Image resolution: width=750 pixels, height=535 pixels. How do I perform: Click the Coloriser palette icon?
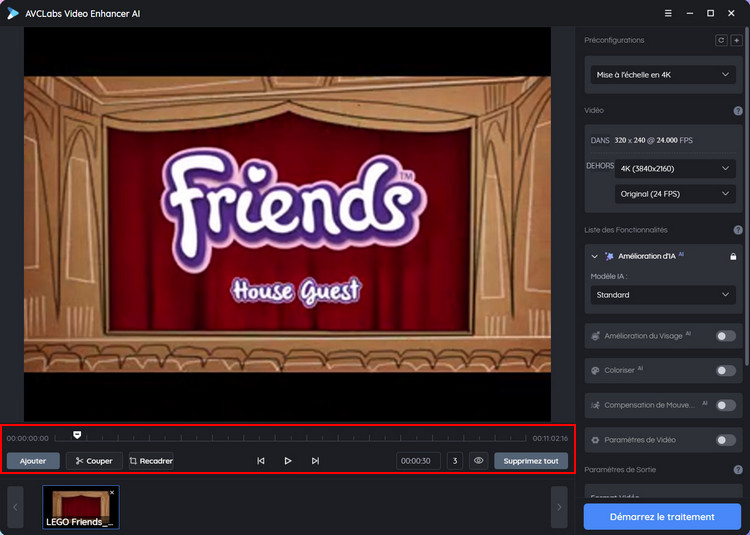(x=596, y=371)
